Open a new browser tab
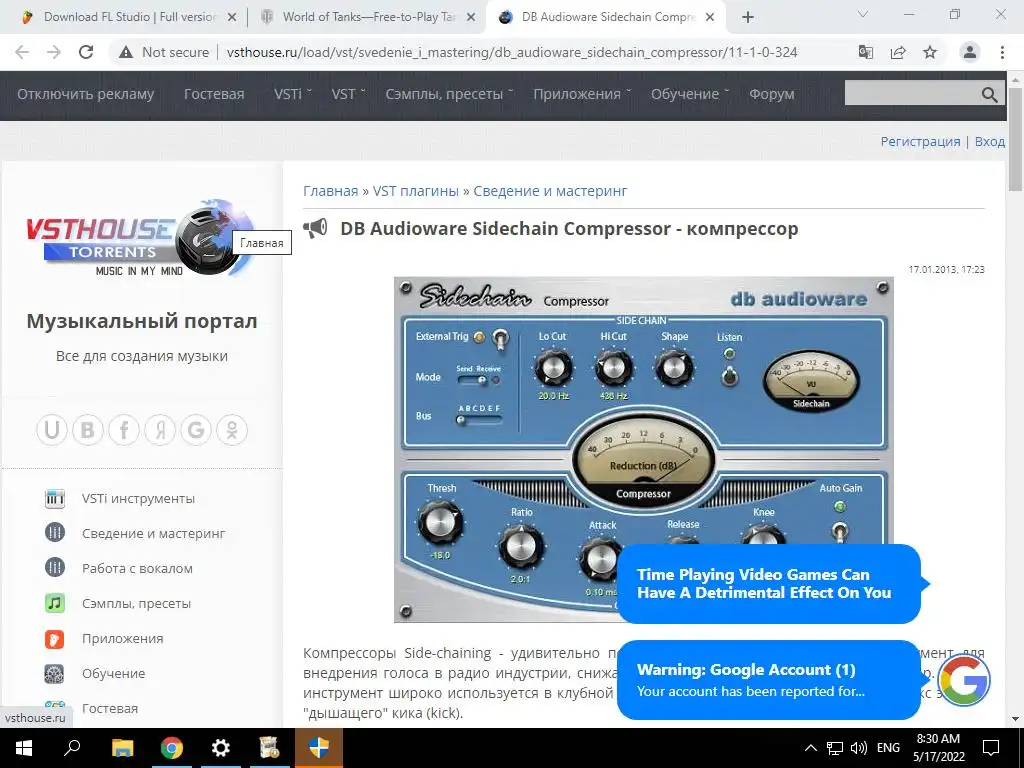The height and width of the screenshot is (768, 1024). pos(748,17)
